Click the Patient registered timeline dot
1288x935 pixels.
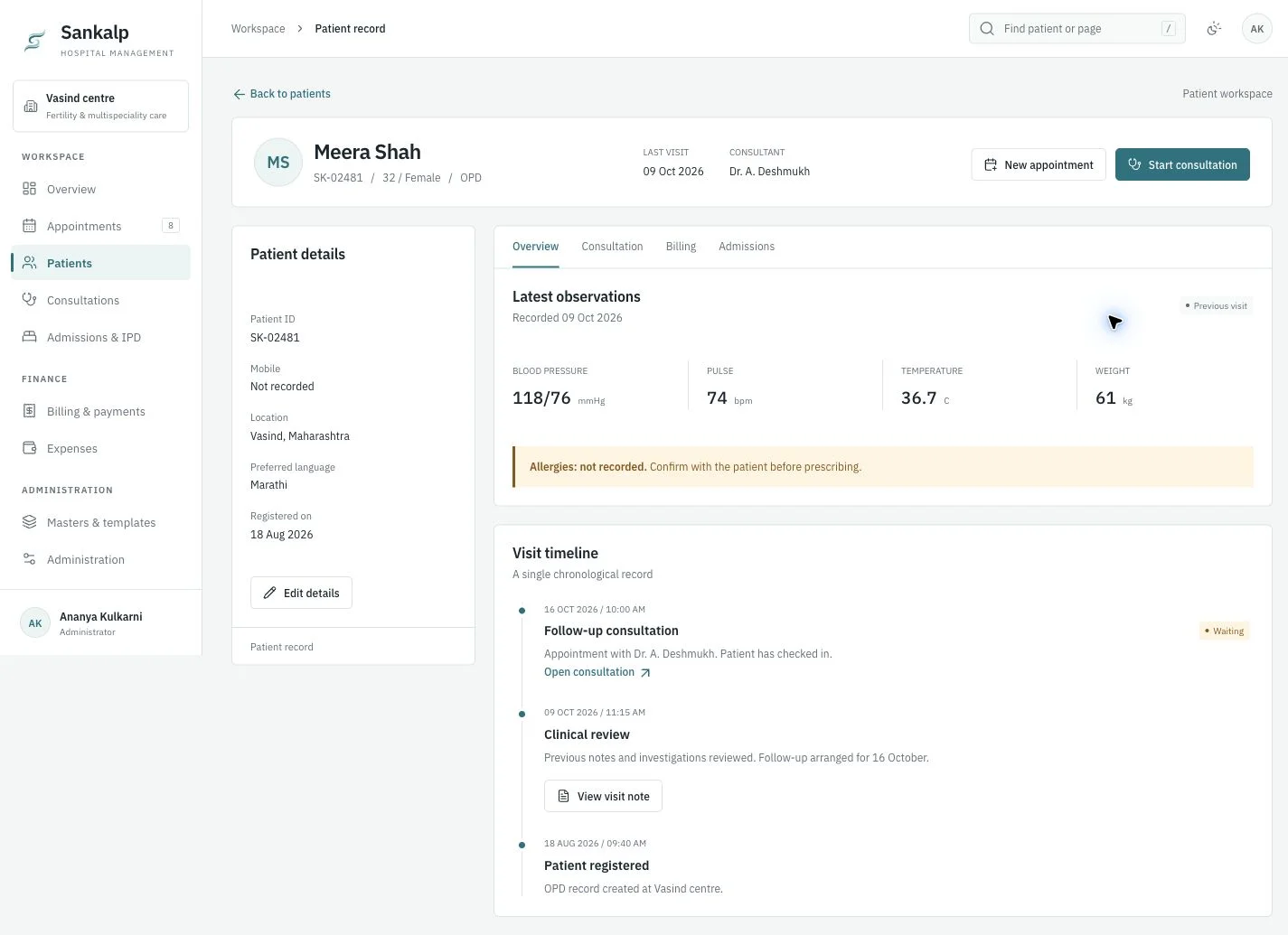point(522,846)
